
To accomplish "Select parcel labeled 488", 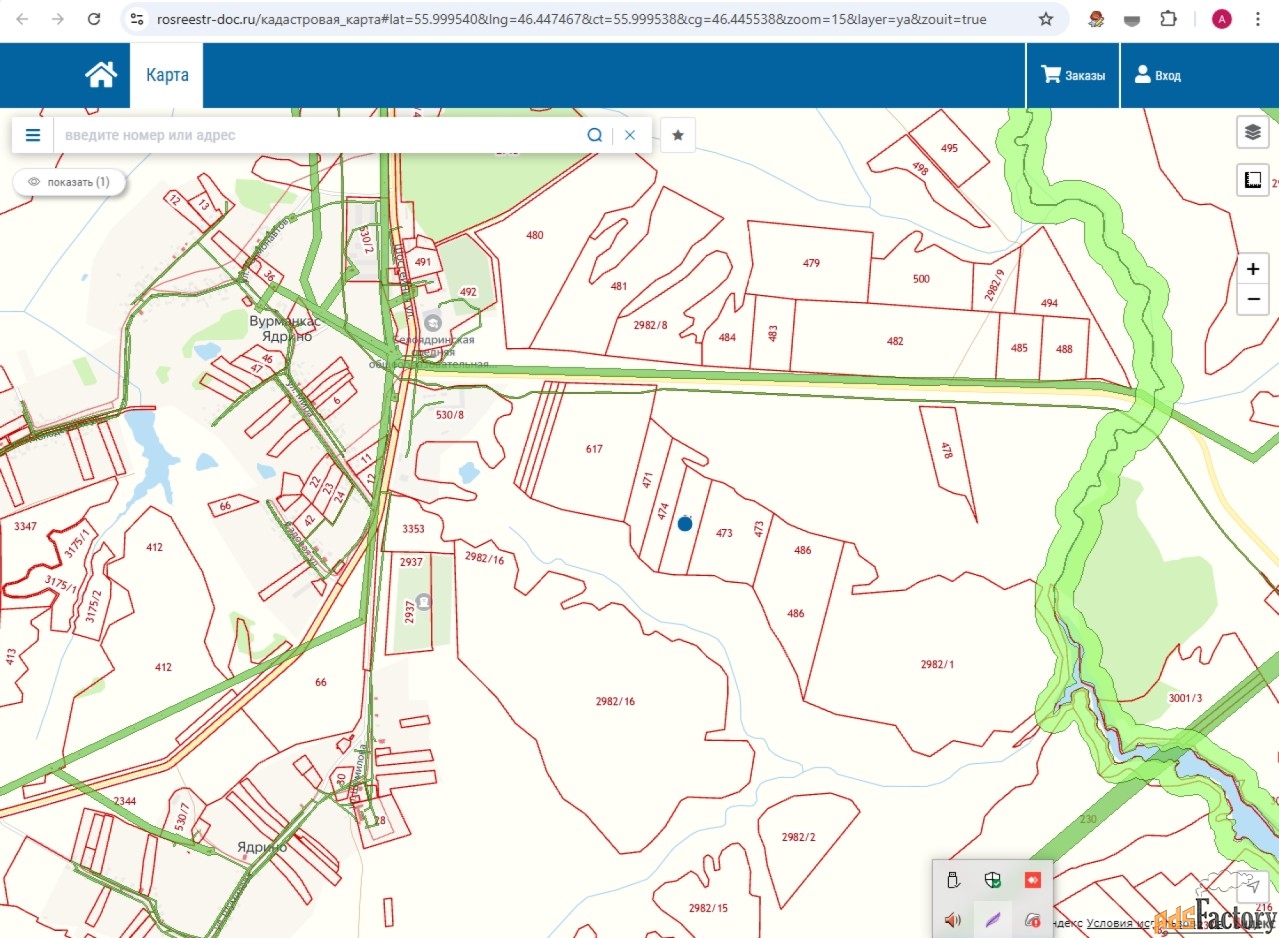I will coord(1064,349).
